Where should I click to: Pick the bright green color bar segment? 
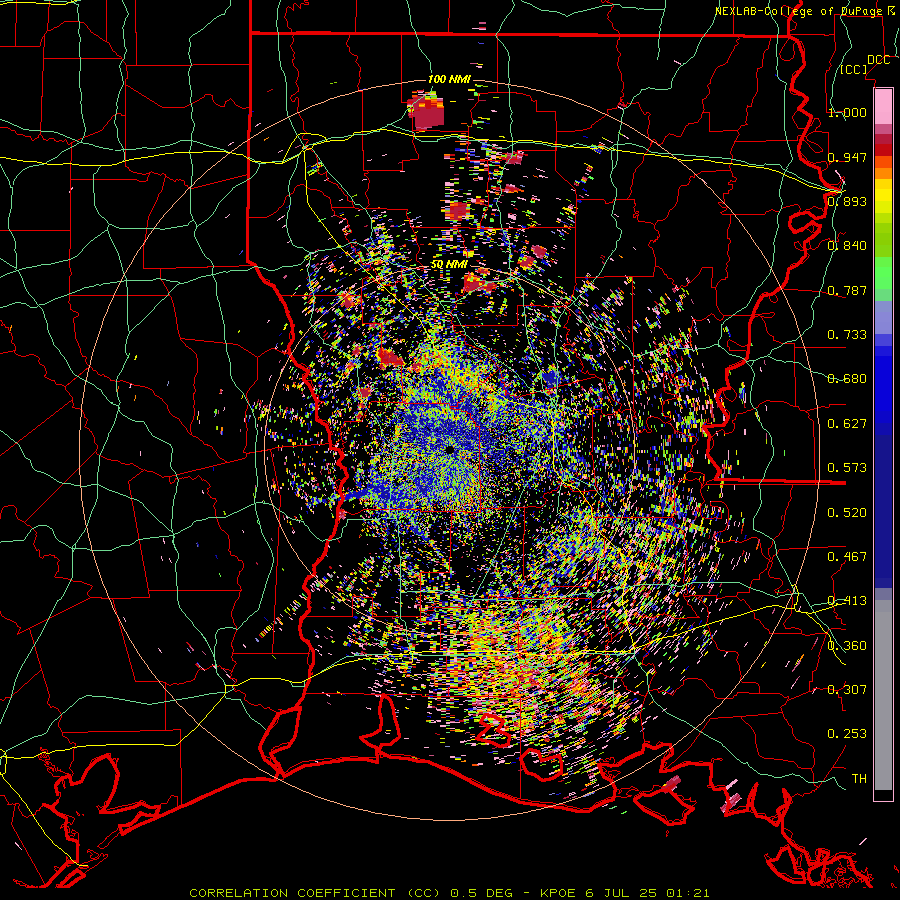pyautogui.click(x=883, y=273)
